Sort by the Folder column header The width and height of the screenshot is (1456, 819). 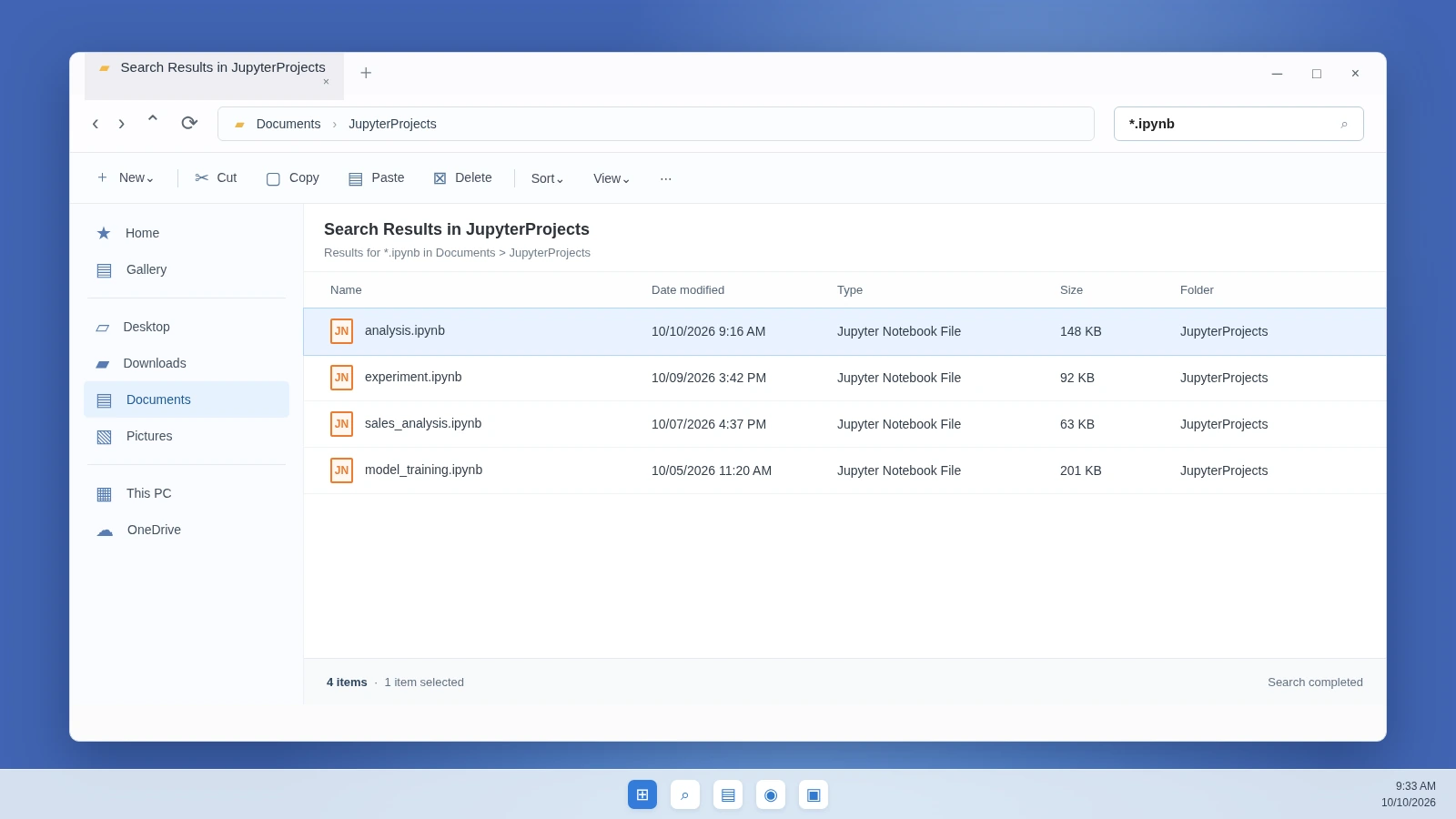(1197, 290)
